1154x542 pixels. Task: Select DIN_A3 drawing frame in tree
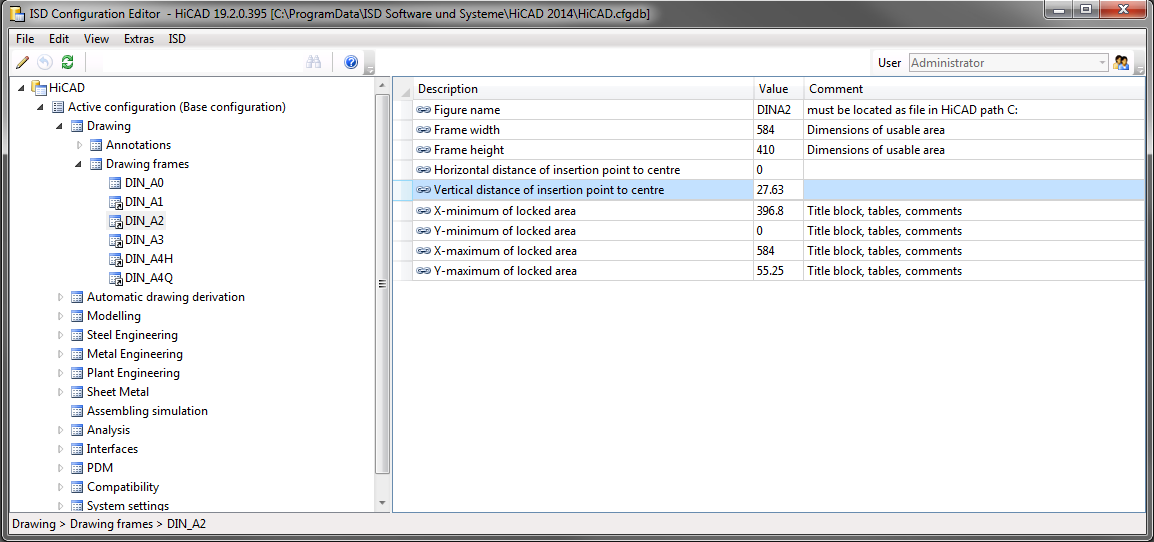[144, 240]
